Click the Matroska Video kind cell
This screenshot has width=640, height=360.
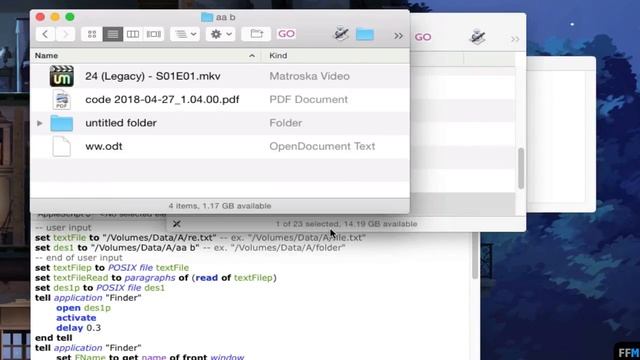[x=309, y=76]
